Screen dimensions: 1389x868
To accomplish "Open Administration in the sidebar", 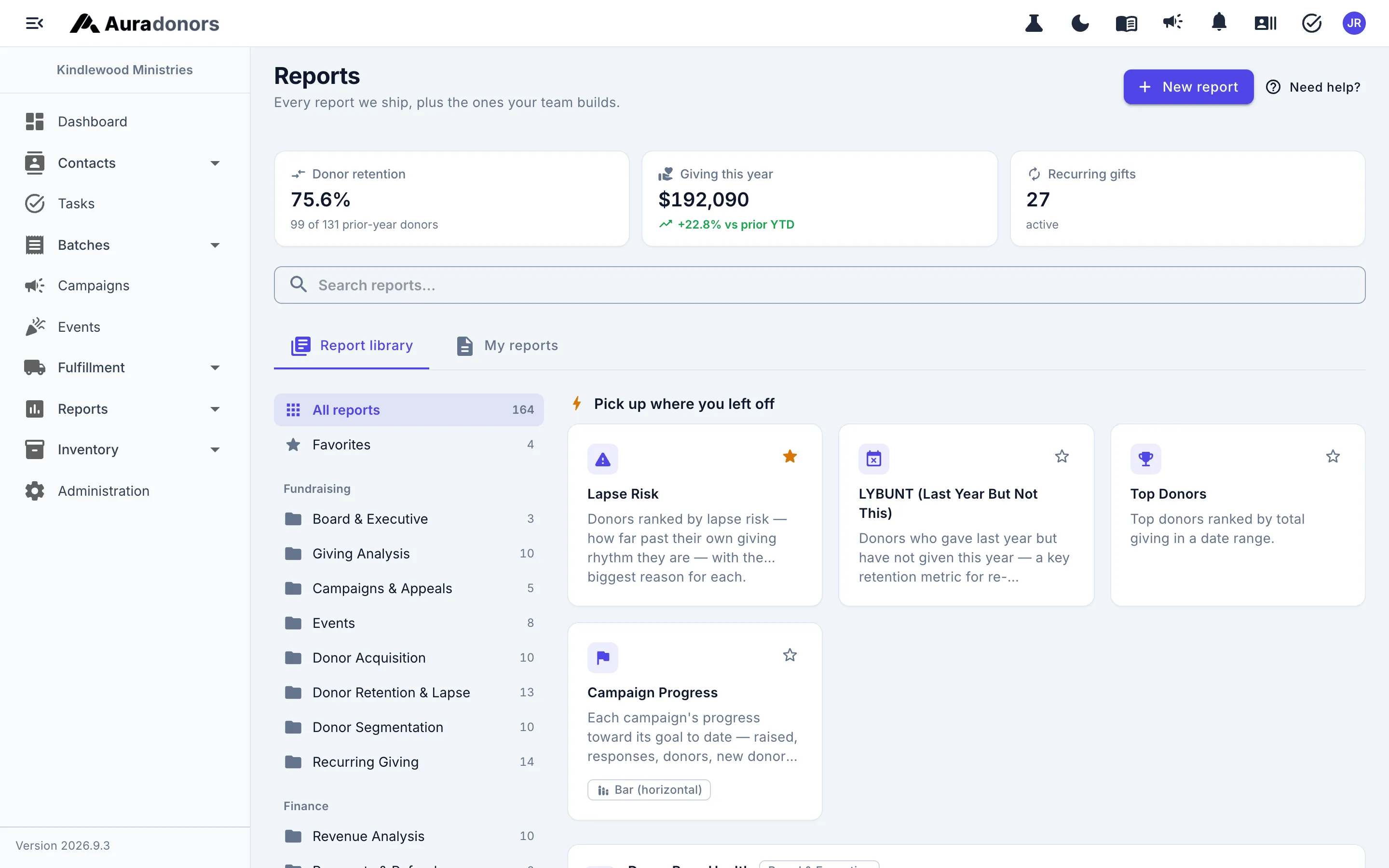I will (x=124, y=491).
